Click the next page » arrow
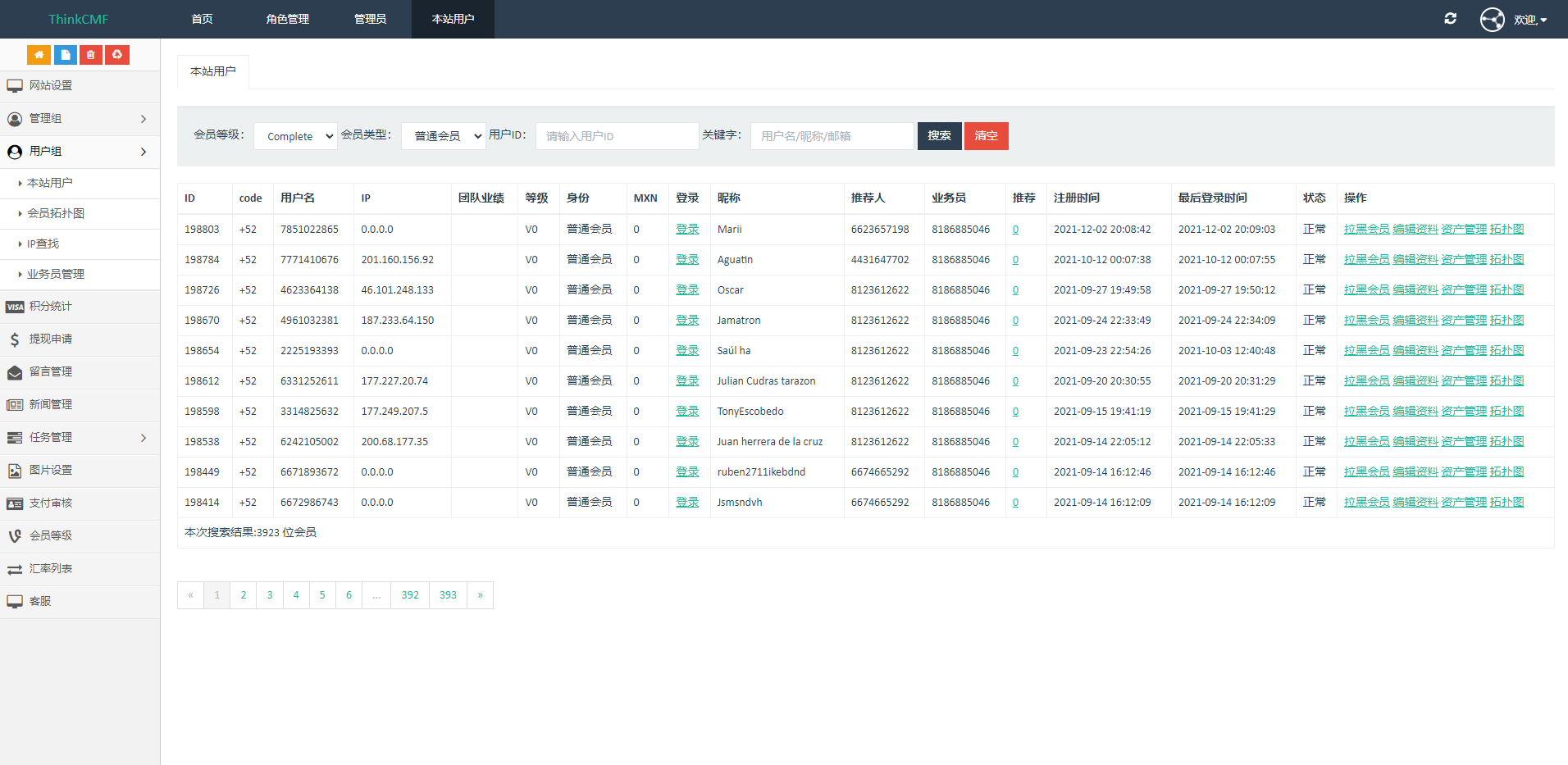Image resolution: width=1568 pixels, height=765 pixels. 480,595
